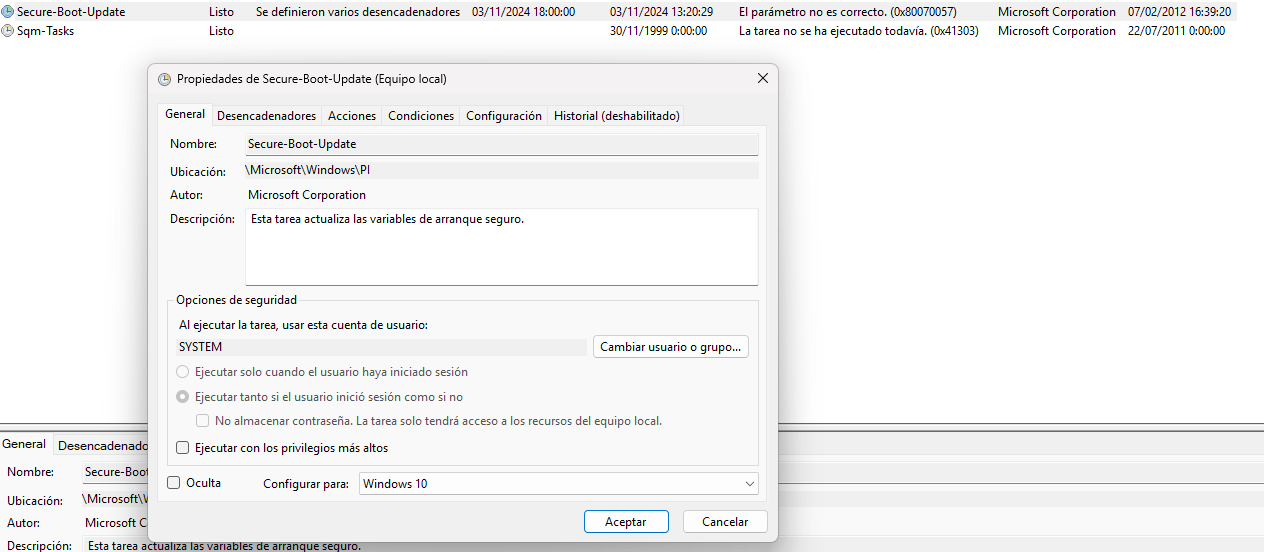This screenshot has width=1264, height=552.
Task: Click the last run time 03/11/2024 13:20:29
Action: point(661,12)
